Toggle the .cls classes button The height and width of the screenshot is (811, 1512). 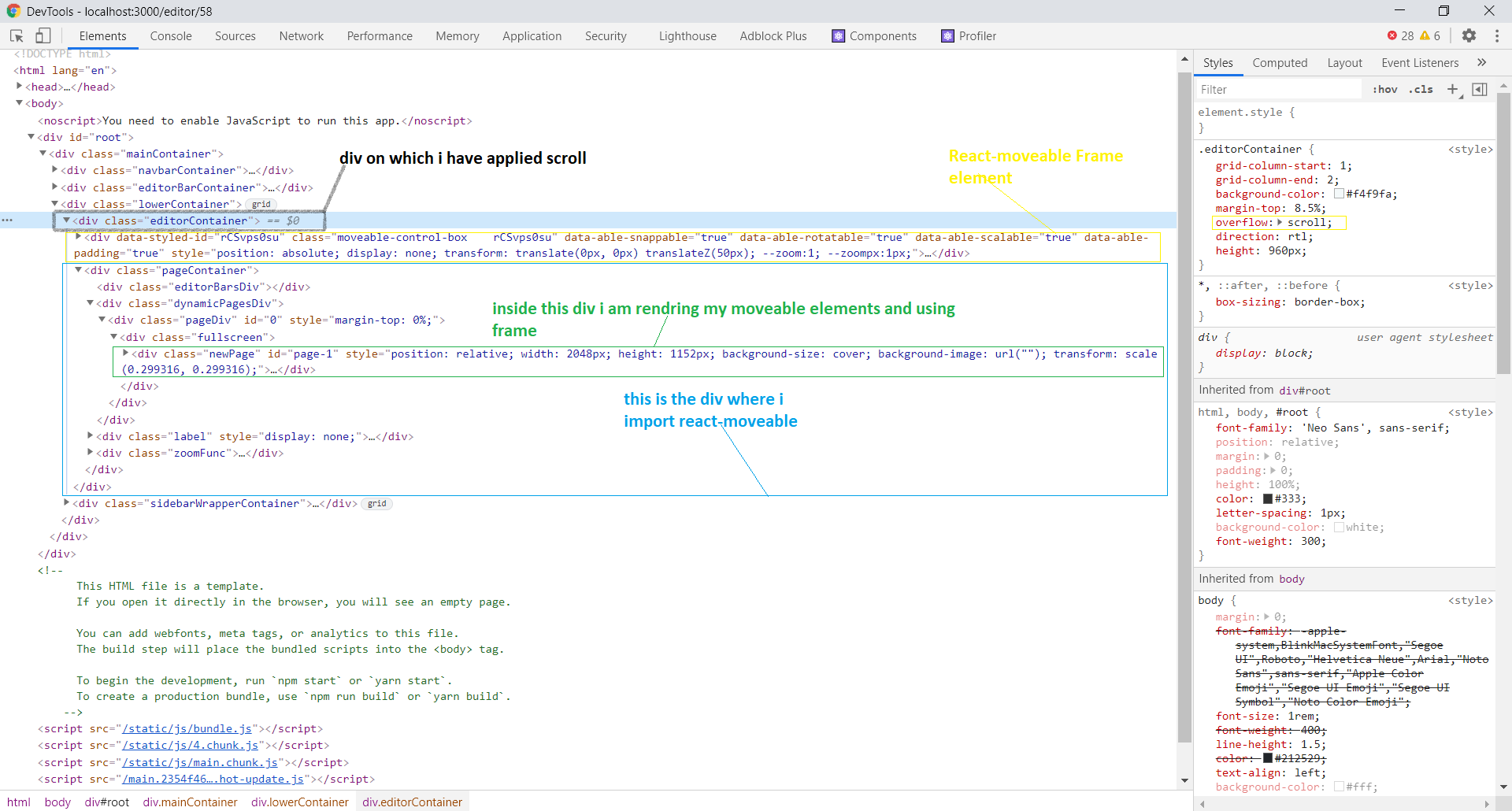tap(1421, 90)
